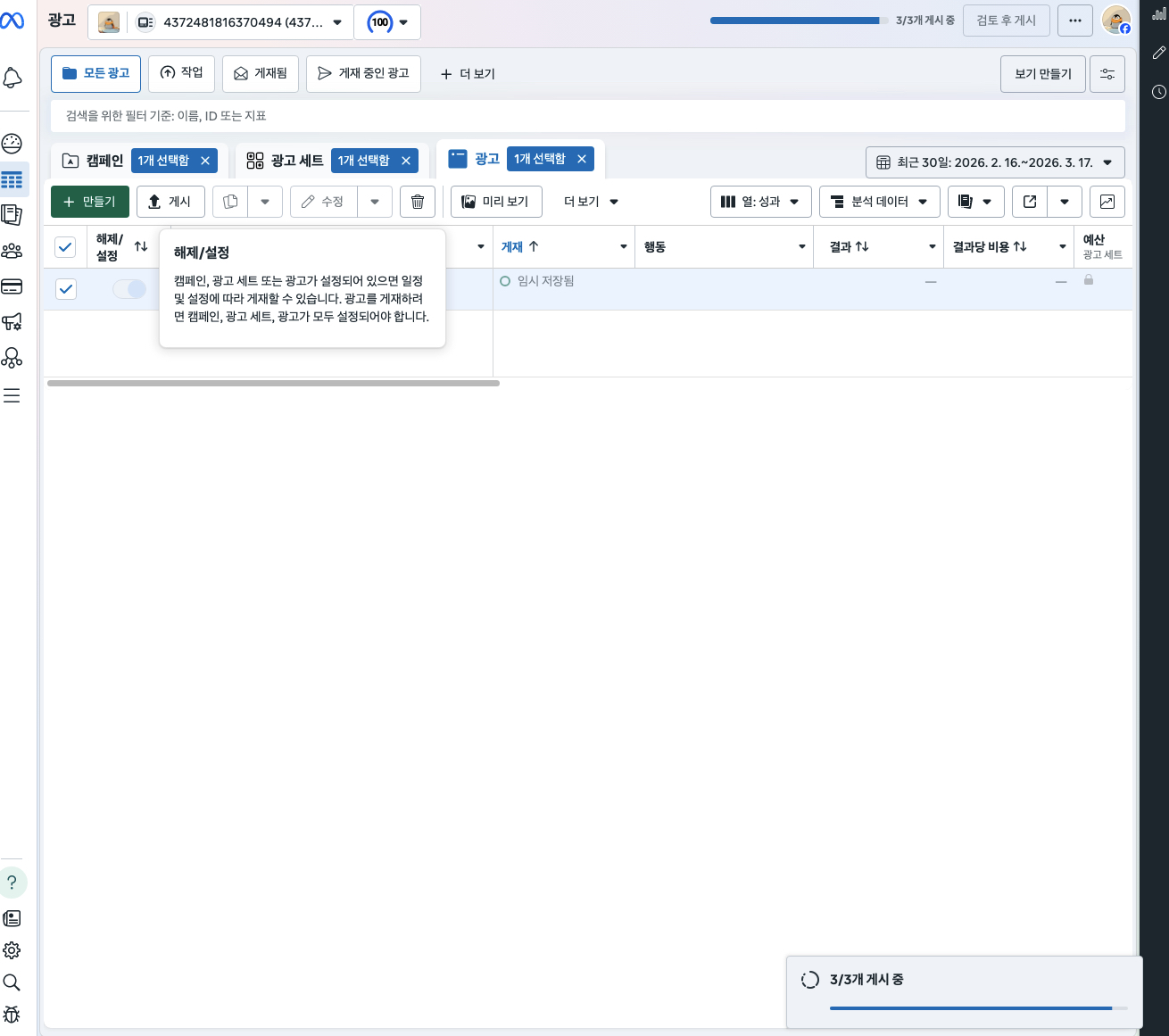Click the horizontal scrollbar under the table
Viewport: 1169px width, 1036px height.
[x=273, y=383]
